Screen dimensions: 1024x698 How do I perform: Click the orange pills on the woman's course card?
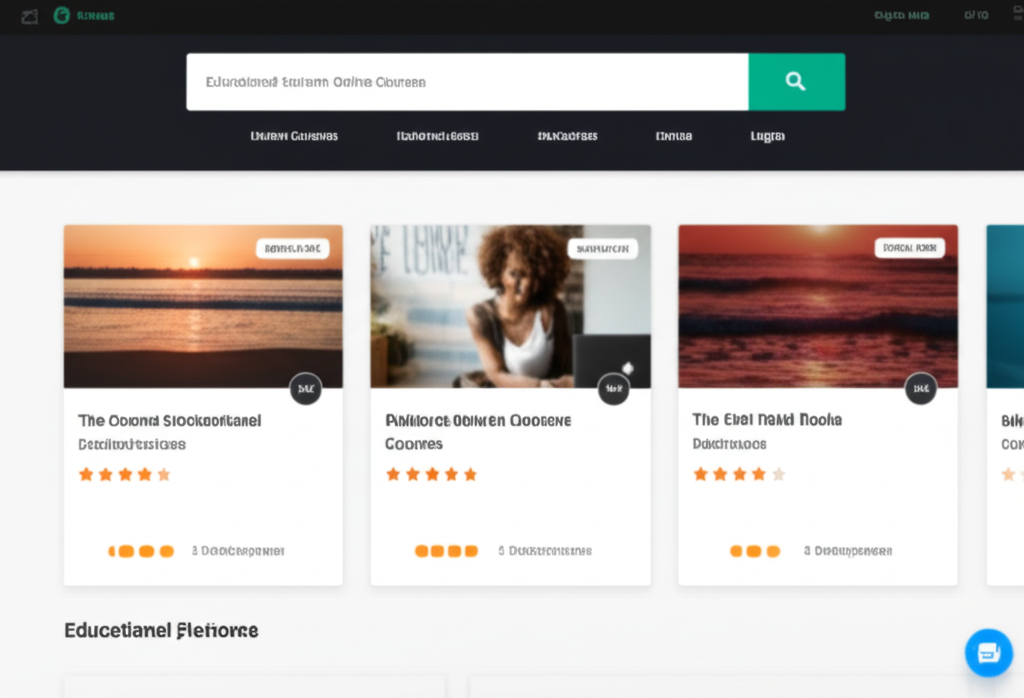447,551
